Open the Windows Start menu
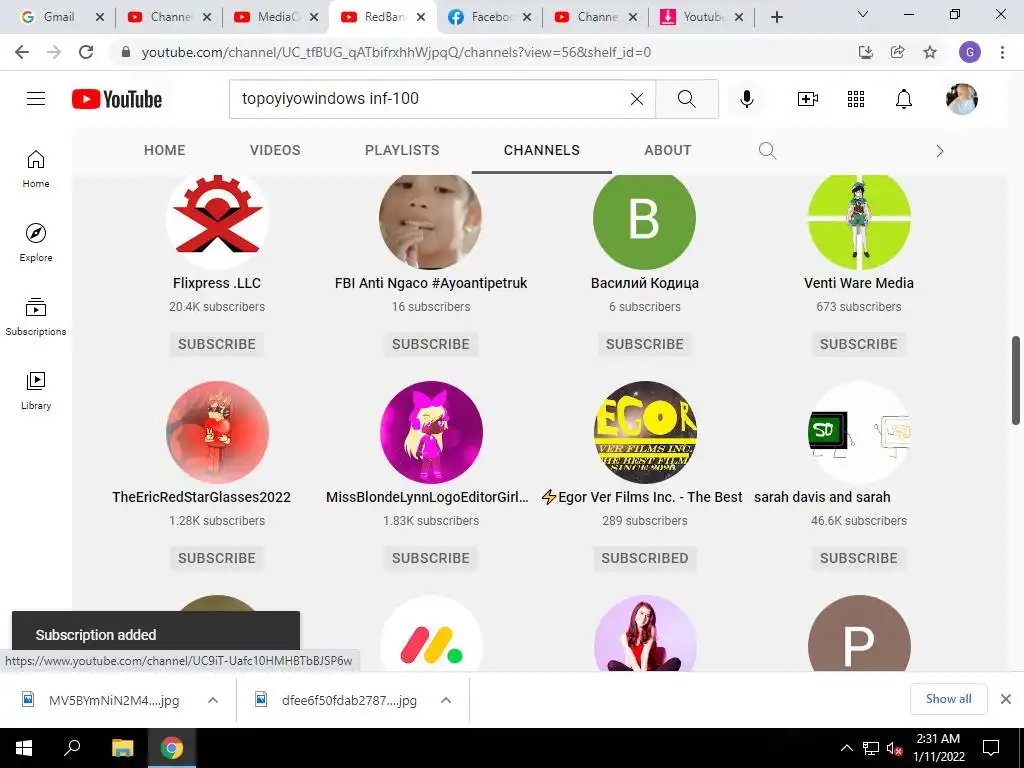This screenshot has height=768, width=1024. coord(24,748)
